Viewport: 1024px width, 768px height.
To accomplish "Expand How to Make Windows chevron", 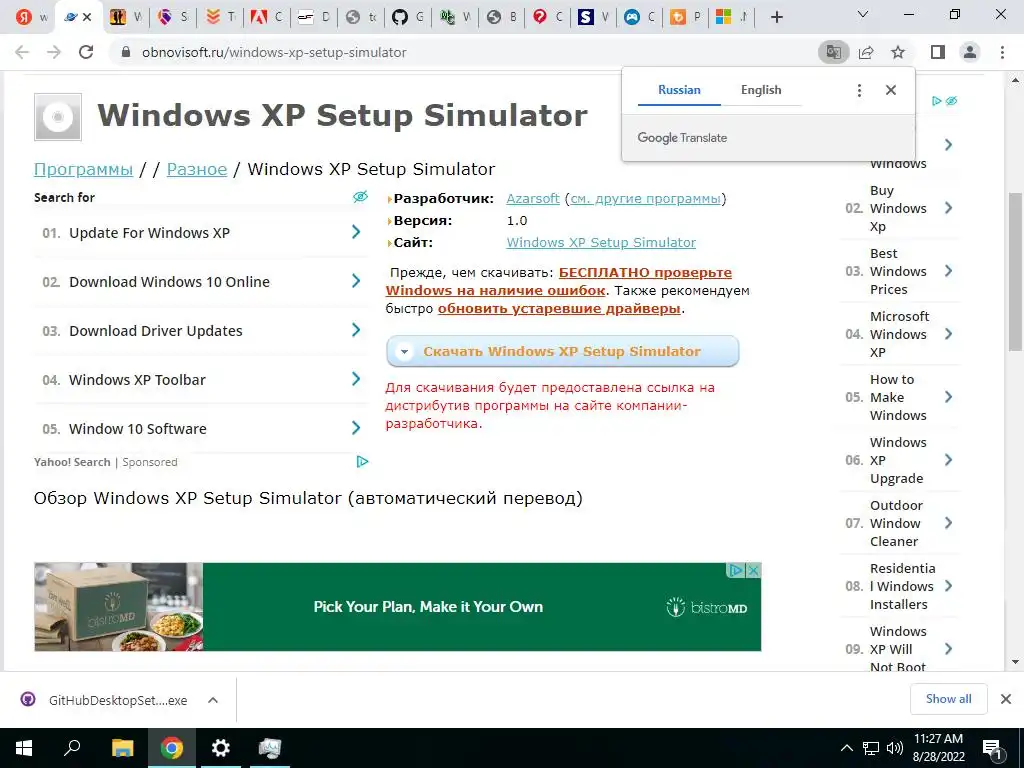I will click(x=948, y=397).
